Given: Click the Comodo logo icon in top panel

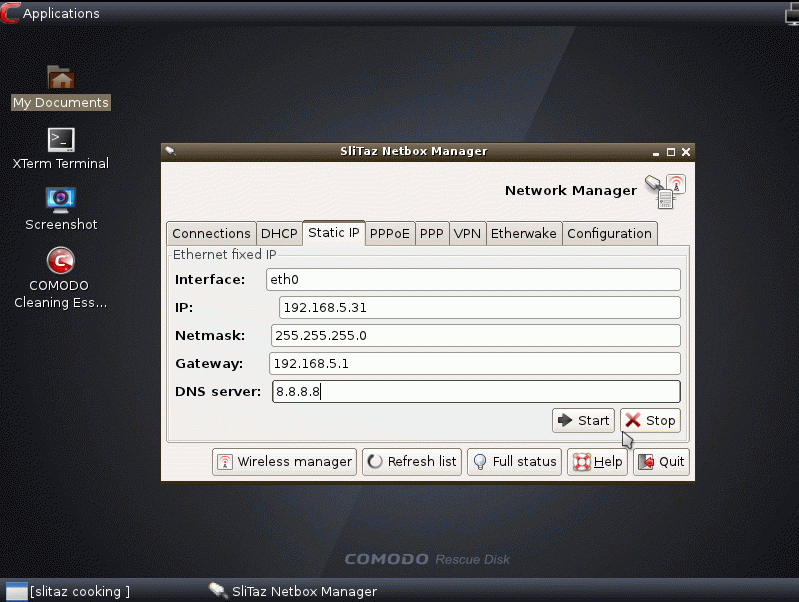Looking at the screenshot, I should click(x=10, y=13).
